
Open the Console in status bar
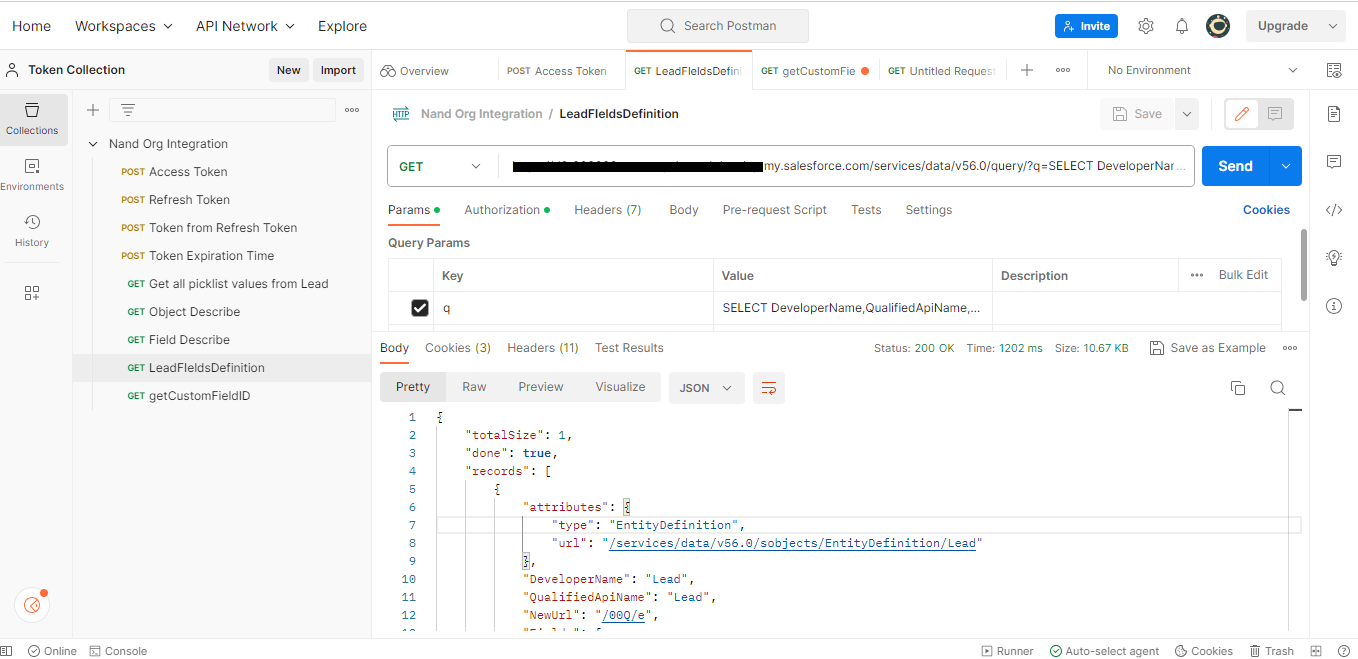click(x=118, y=651)
